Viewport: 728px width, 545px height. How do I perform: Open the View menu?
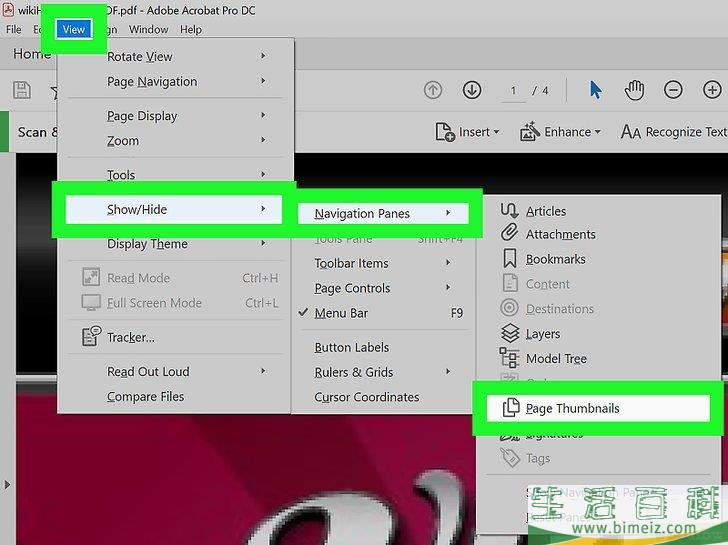tap(74, 30)
